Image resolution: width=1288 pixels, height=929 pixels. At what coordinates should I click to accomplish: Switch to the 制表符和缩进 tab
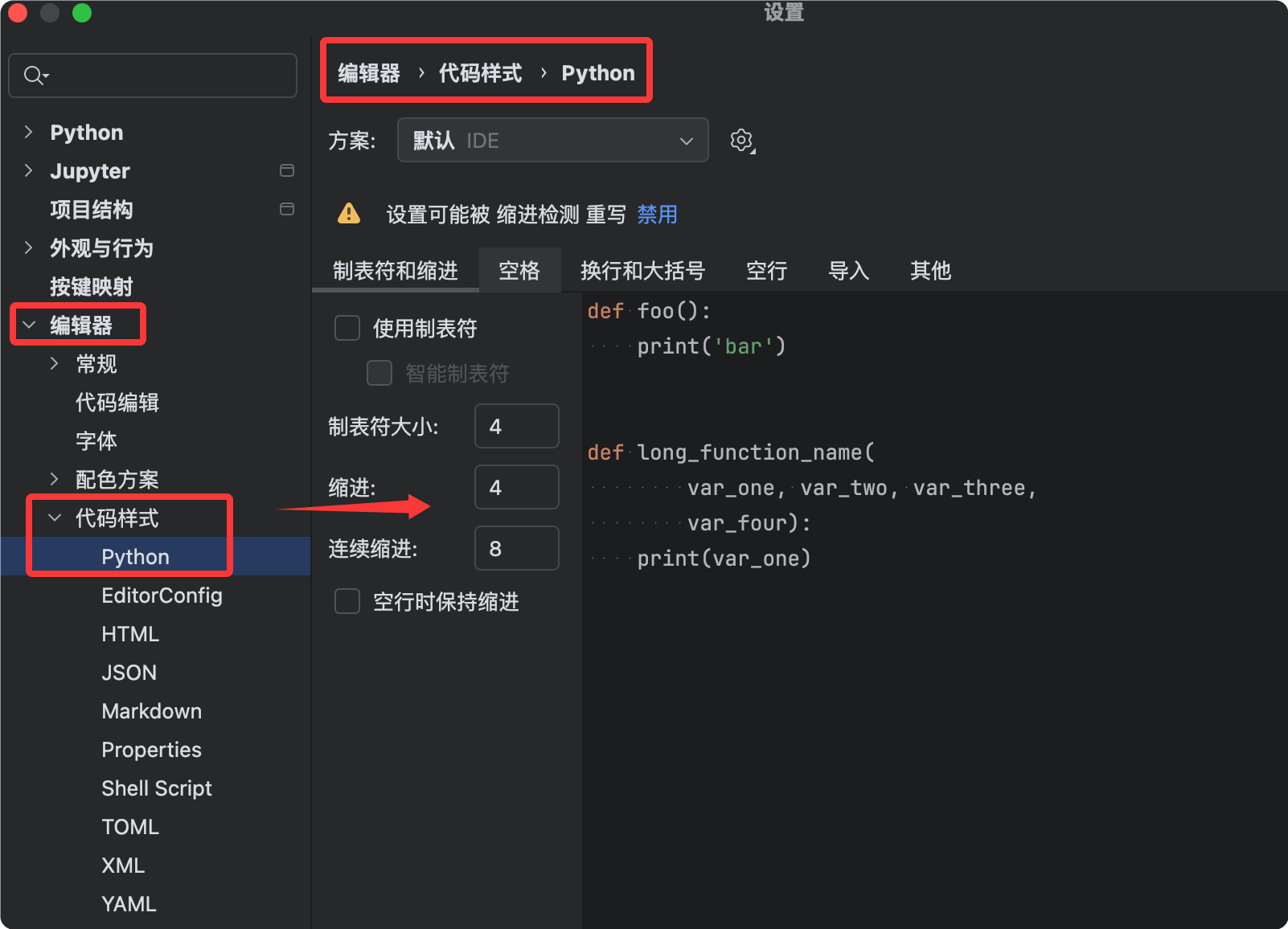coord(396,271)
